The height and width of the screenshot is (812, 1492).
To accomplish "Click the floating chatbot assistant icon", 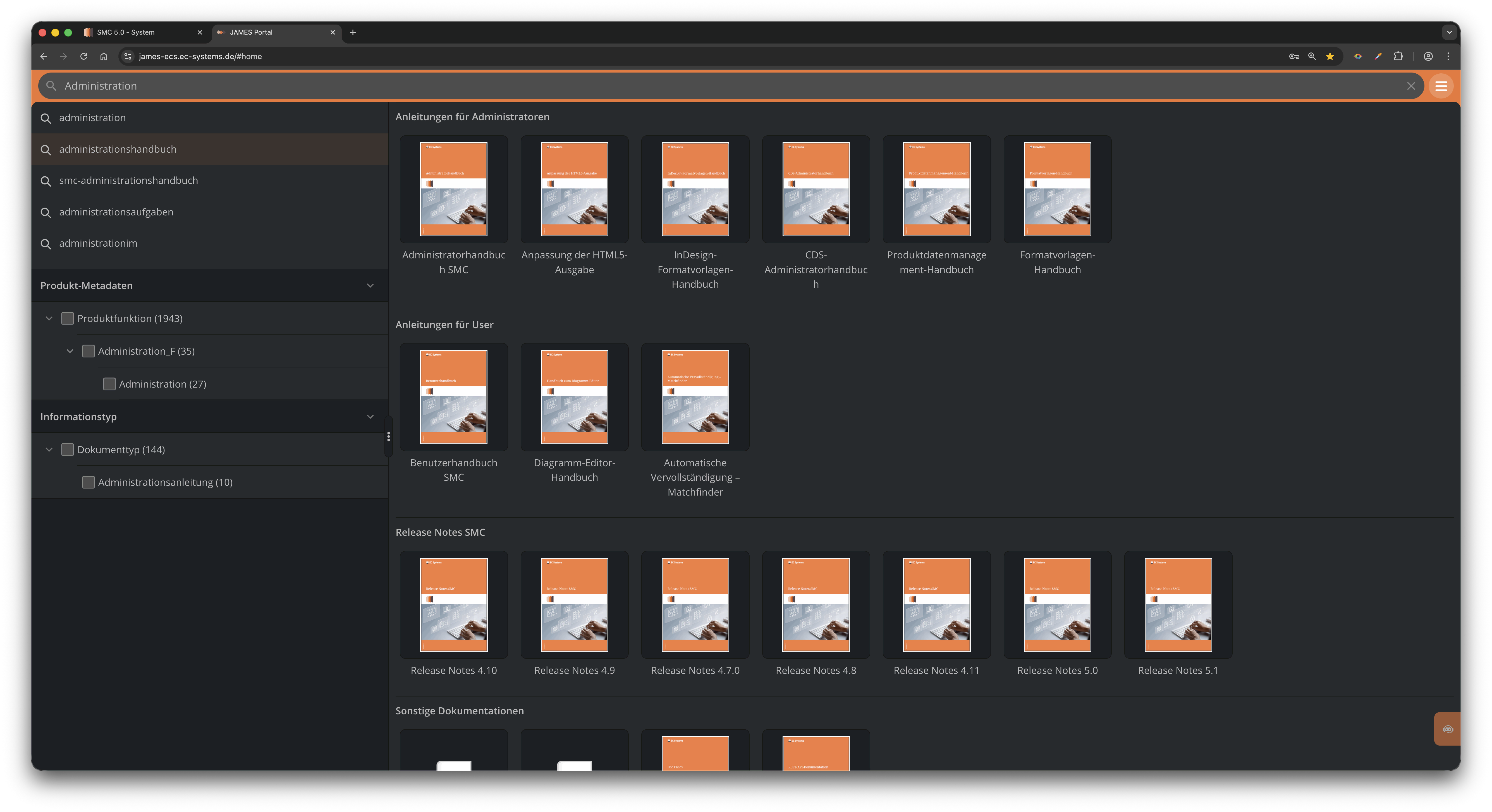I will click(1447, 729).
